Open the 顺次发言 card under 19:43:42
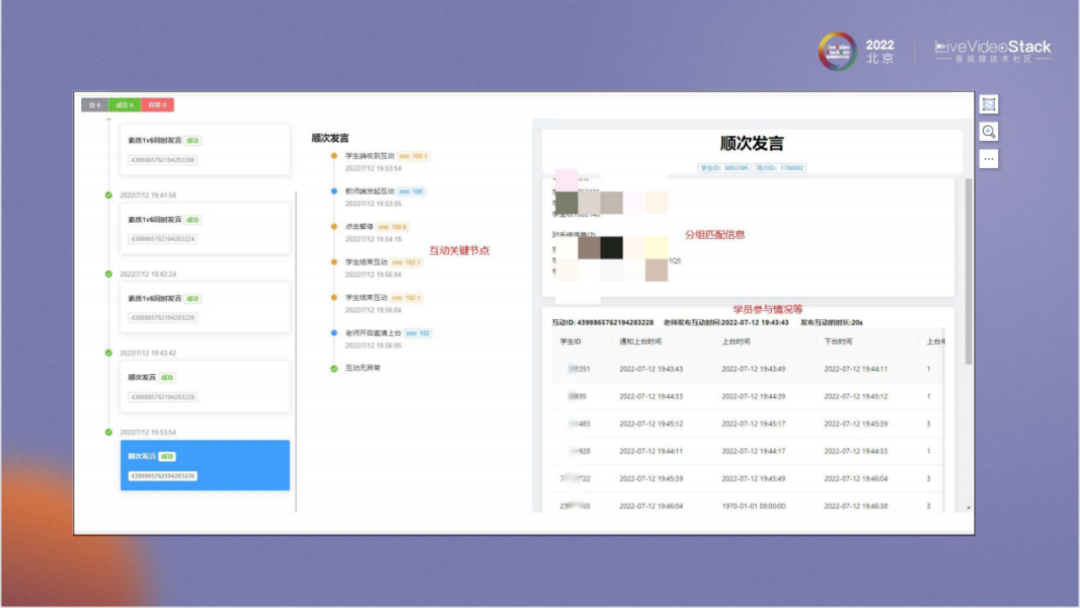The image size is (1080, 608). 205,386
